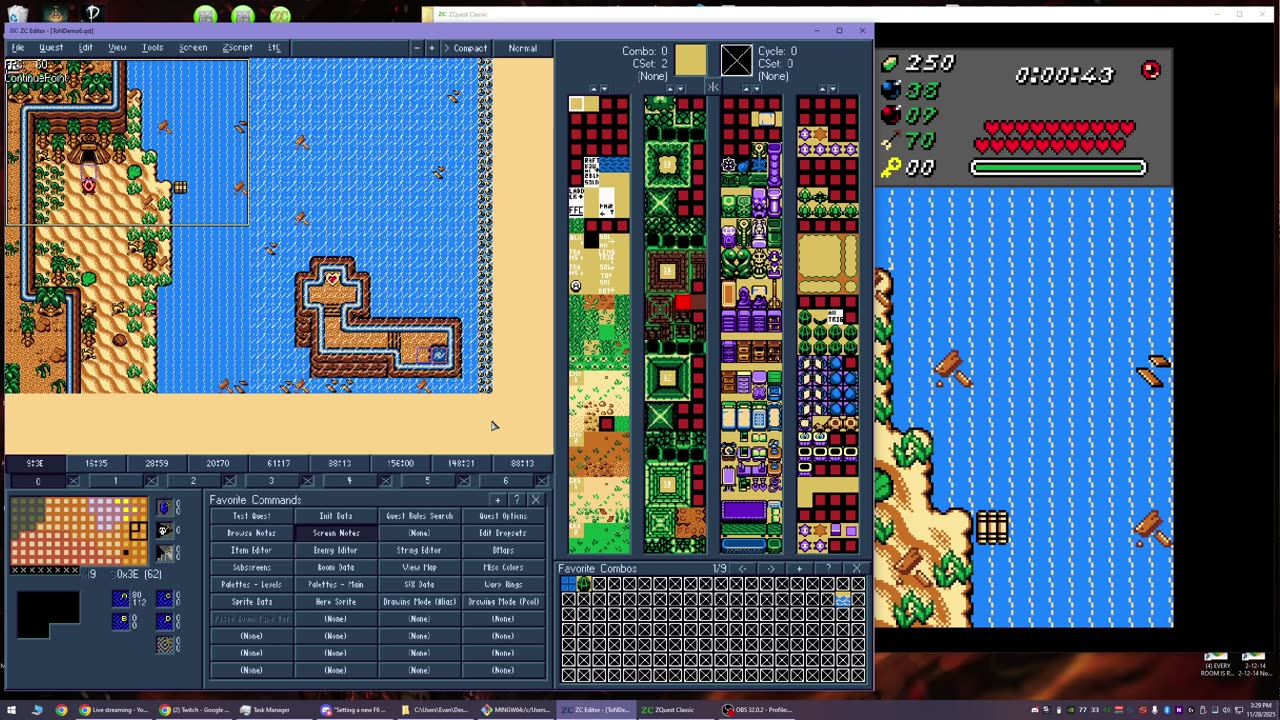Click the plus icon in Favorite Commands
Viewport: 1280px width, 720px height.
(498, 500)
